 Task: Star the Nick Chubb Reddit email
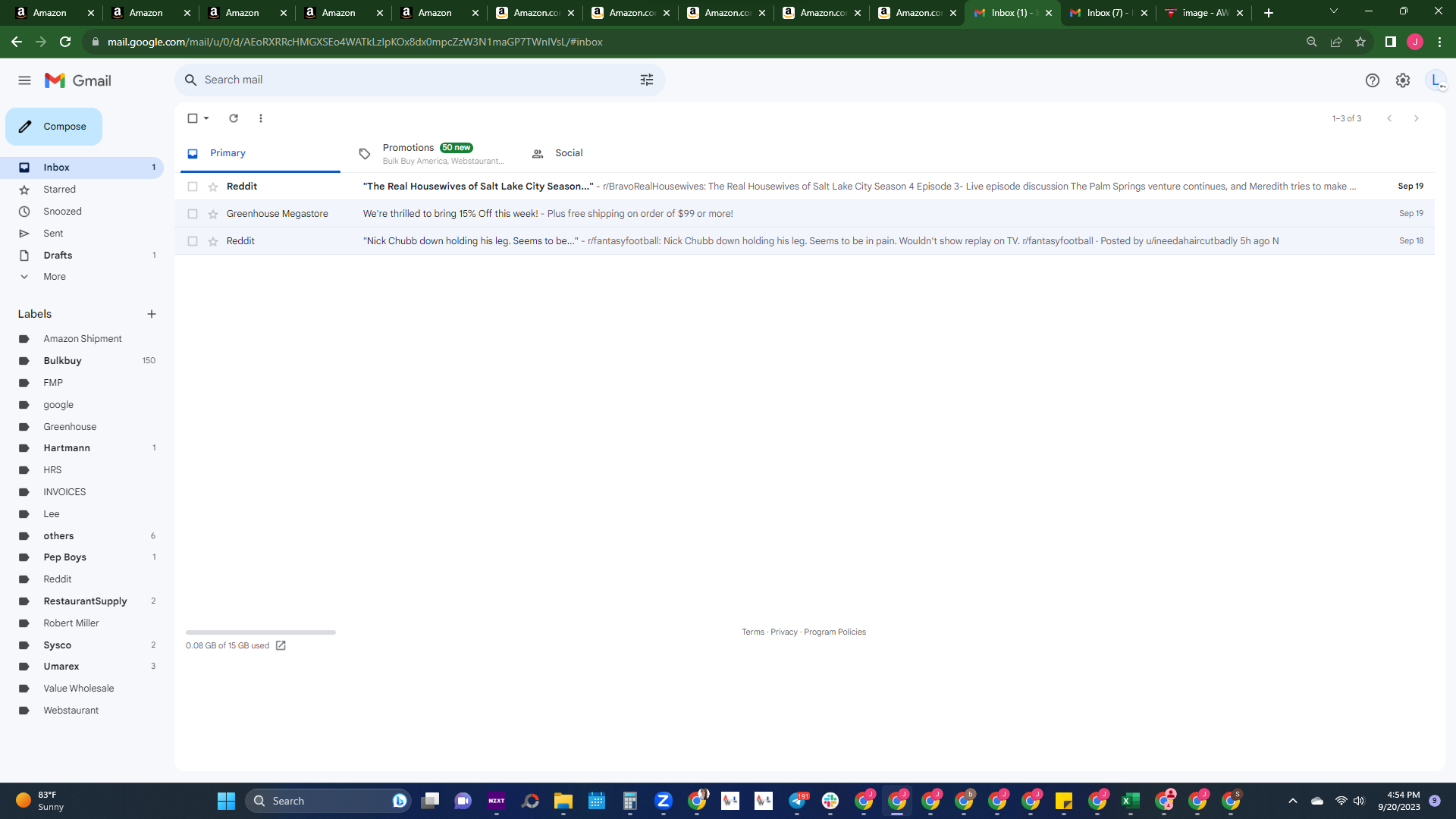(213, 241)
